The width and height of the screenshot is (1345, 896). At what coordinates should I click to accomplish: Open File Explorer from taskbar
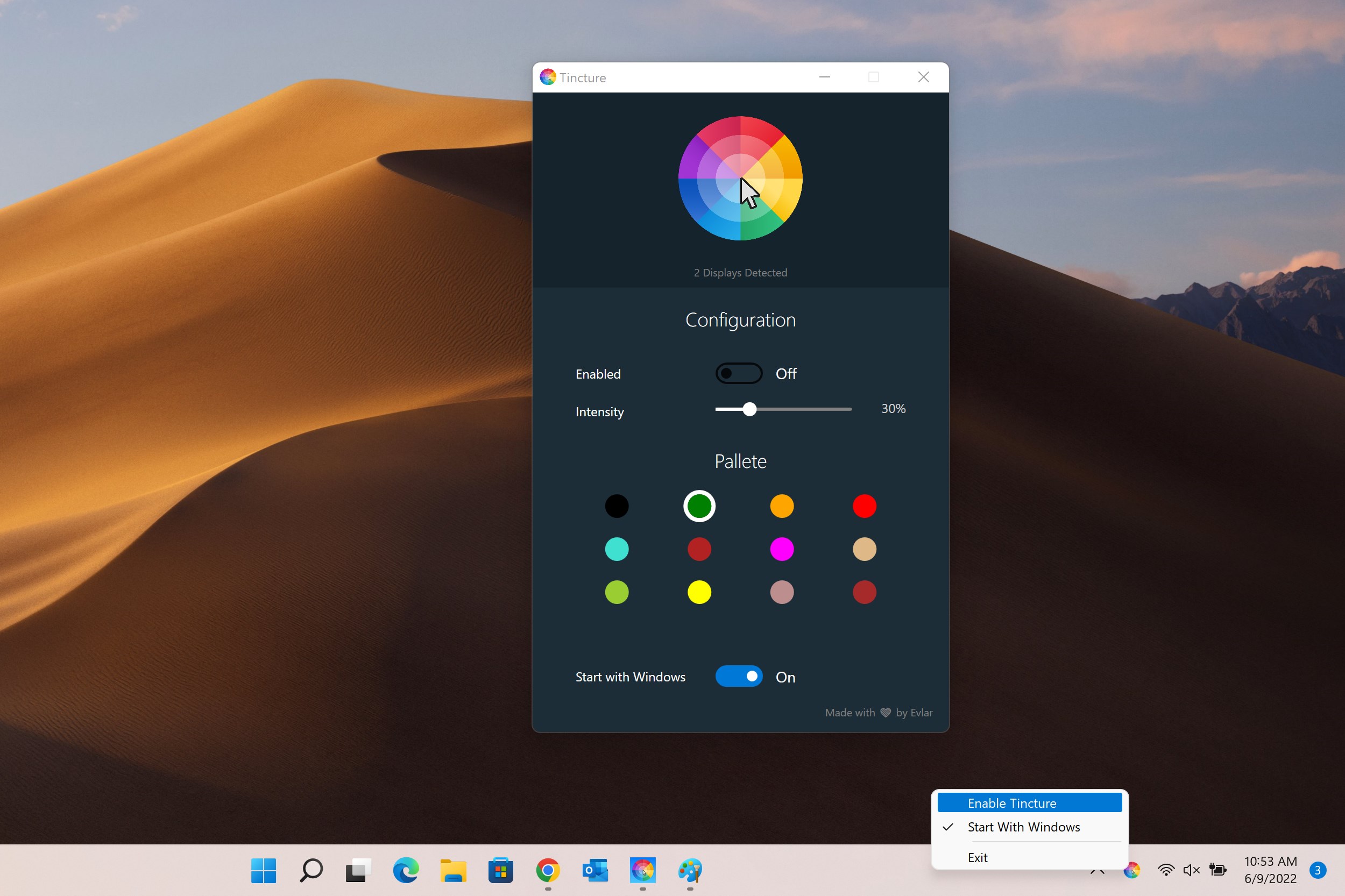452,870
